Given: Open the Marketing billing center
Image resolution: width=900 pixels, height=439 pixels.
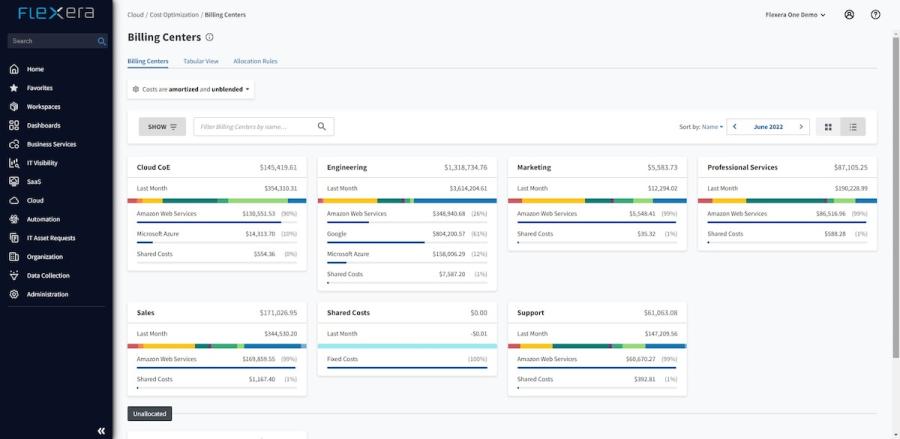Looking at the screenshot, I should coord(534,168).
